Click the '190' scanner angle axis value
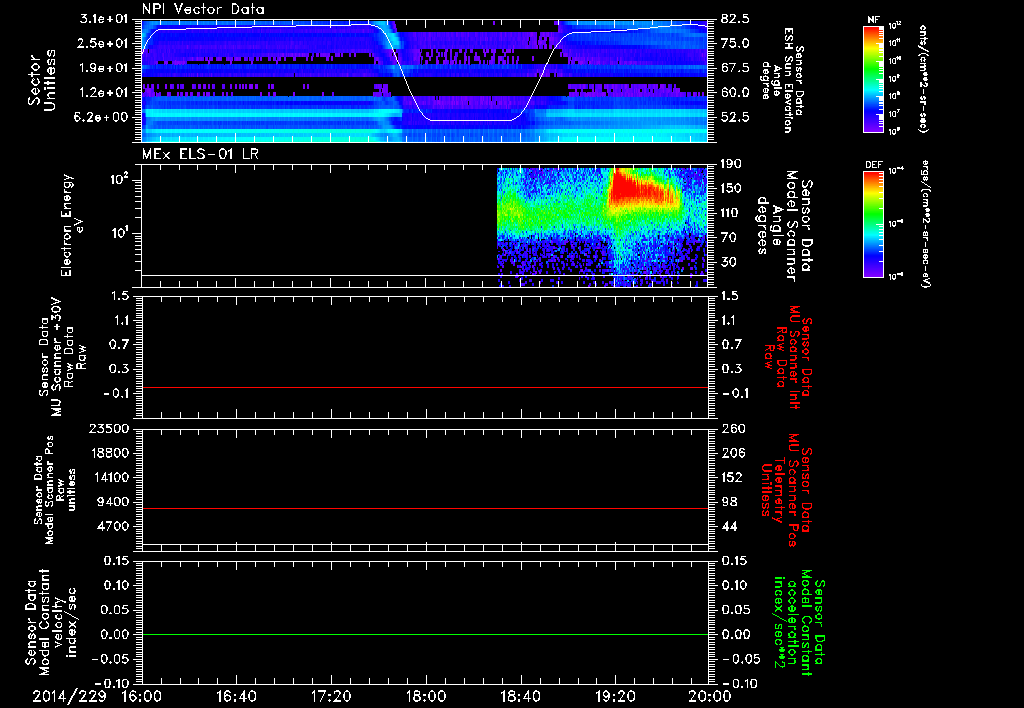This screenshot has height=708, width=1024. tap(732, 164)
